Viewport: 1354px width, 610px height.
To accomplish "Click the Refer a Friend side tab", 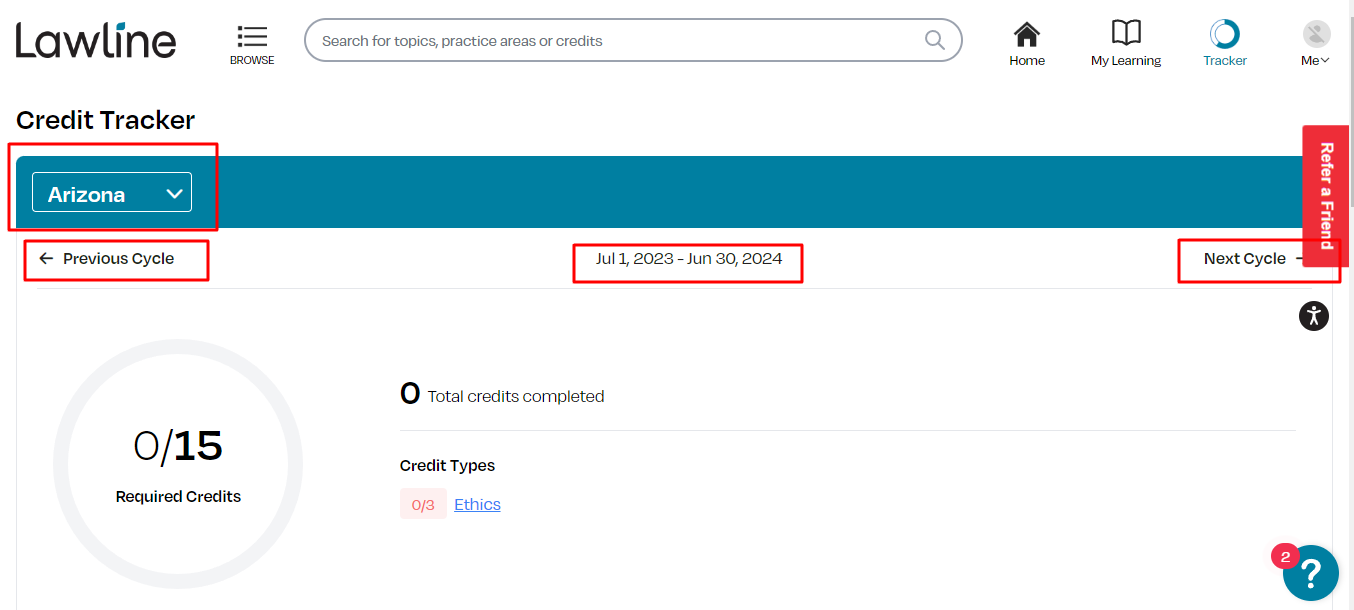I will coord(1326,196).
